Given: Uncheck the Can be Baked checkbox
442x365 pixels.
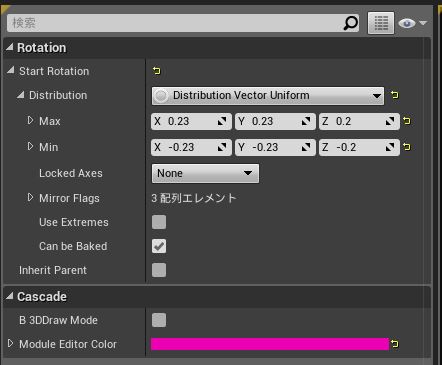Looking at the screenshot, I should tap(159, 246).
